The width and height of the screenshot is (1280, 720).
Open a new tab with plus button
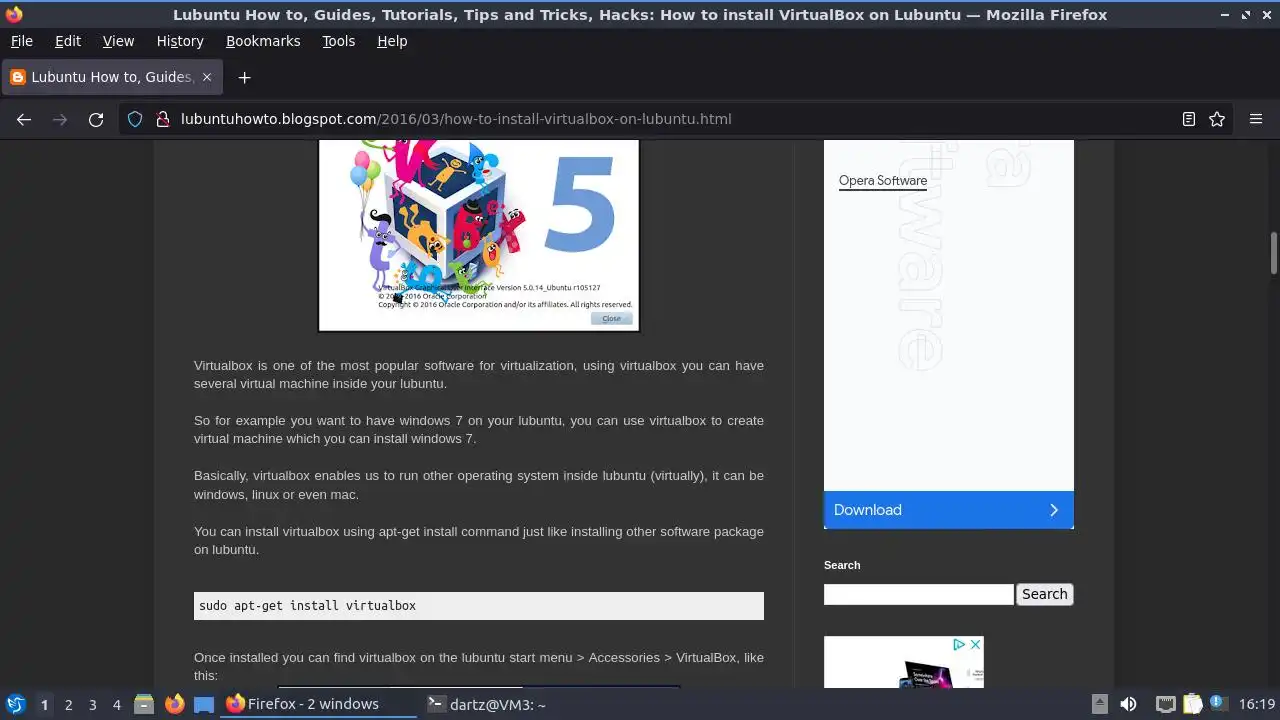(x=244, y=77)
